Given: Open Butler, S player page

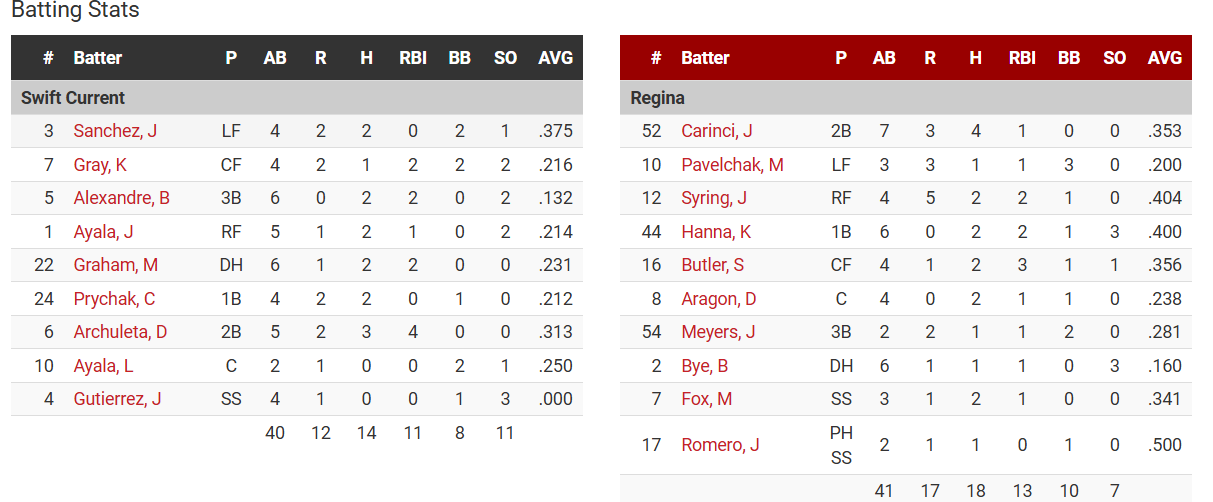Looking at the screenshot, I should tap(712, 265).
